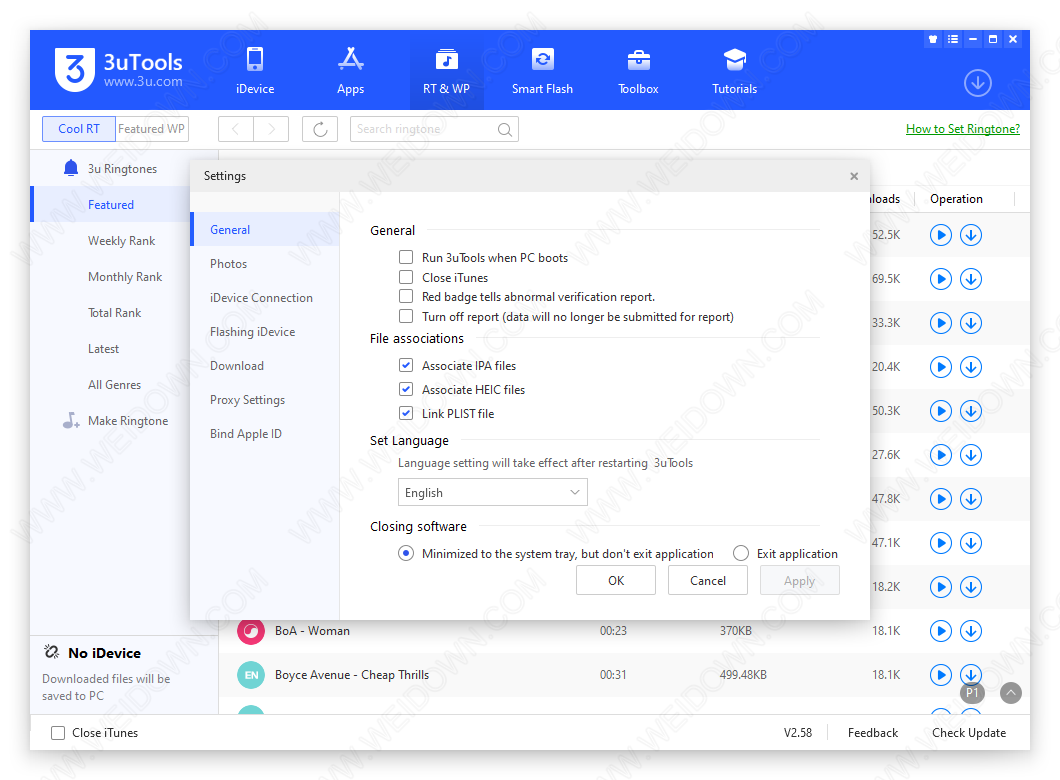Image resolution: width=1060 pixels, height=780 pixels.
Task: Click the 3u Ringtones bell heading
Action: click(110, 168)
